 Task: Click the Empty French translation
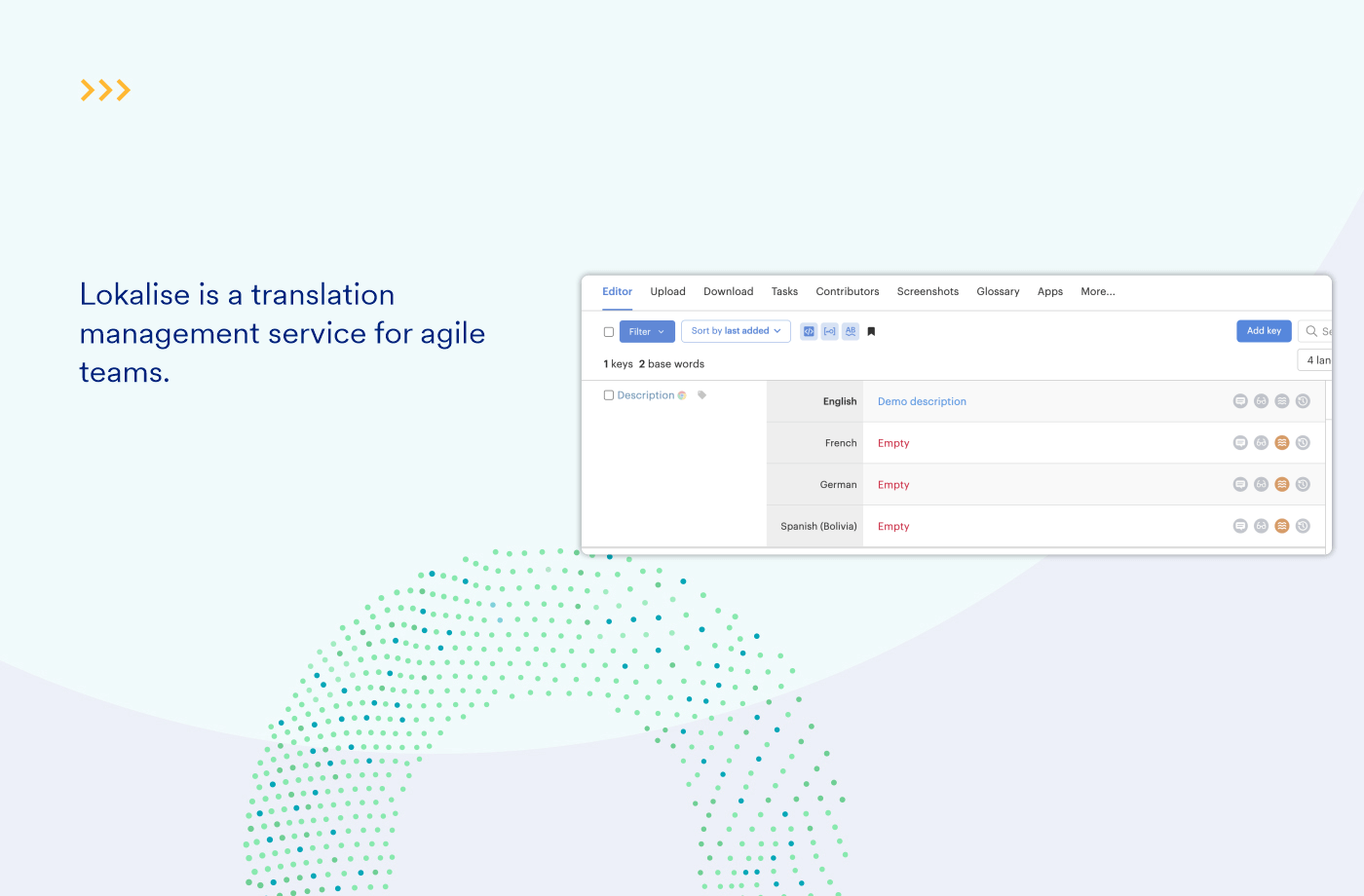tap(893, 443)
